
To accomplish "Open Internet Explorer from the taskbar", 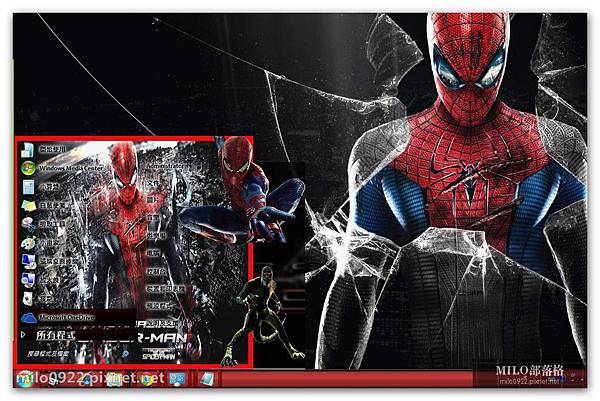I will tap(85, 379).
